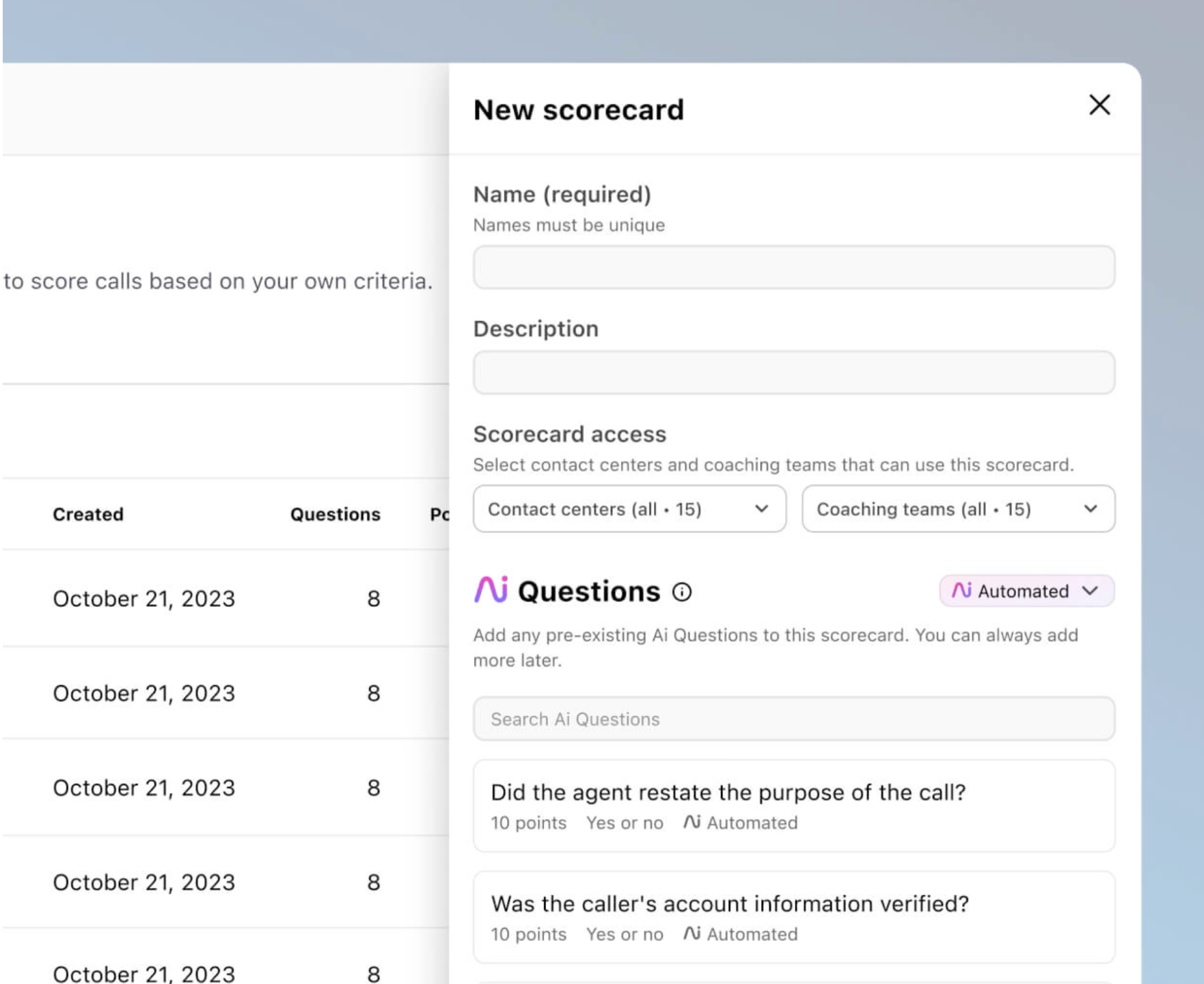
Task: Close the New scorecard panel
Action: pos(1099,106)
